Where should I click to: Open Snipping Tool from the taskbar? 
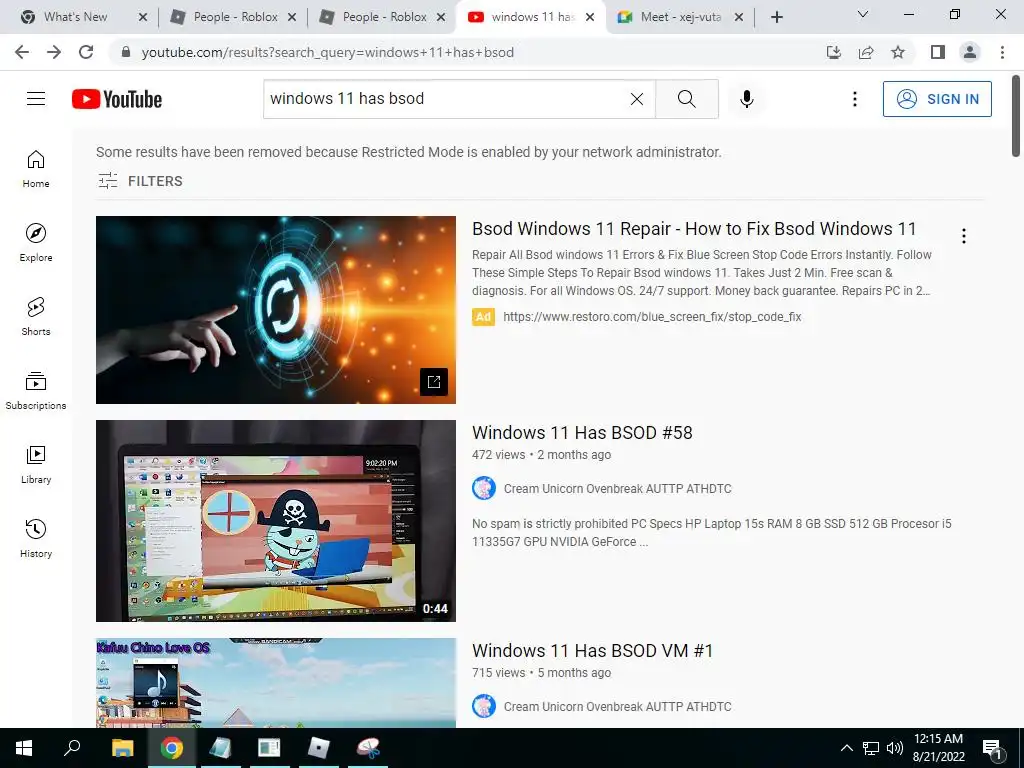coord(368,748)
